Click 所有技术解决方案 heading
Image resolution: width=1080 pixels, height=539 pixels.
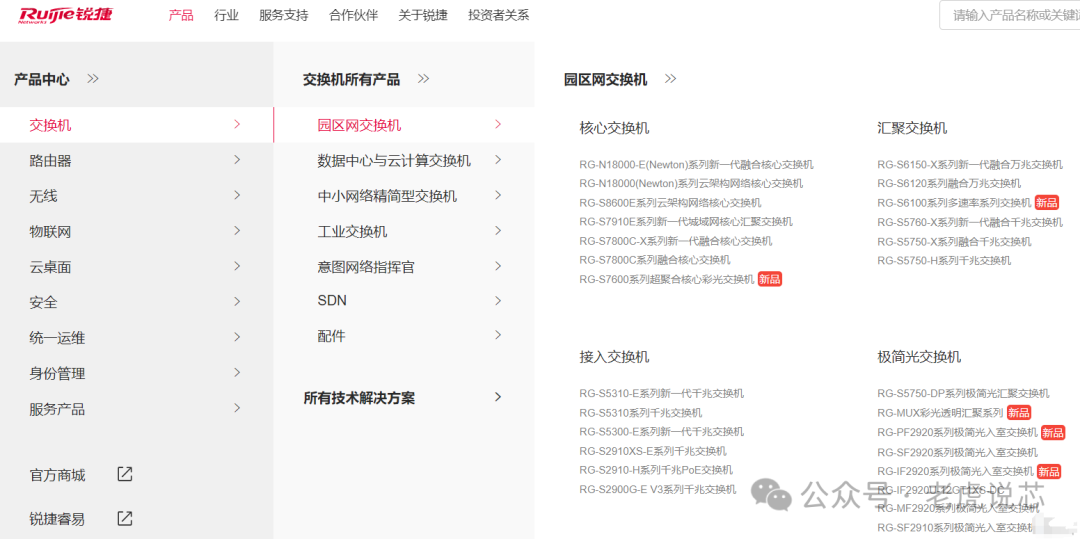360,398
